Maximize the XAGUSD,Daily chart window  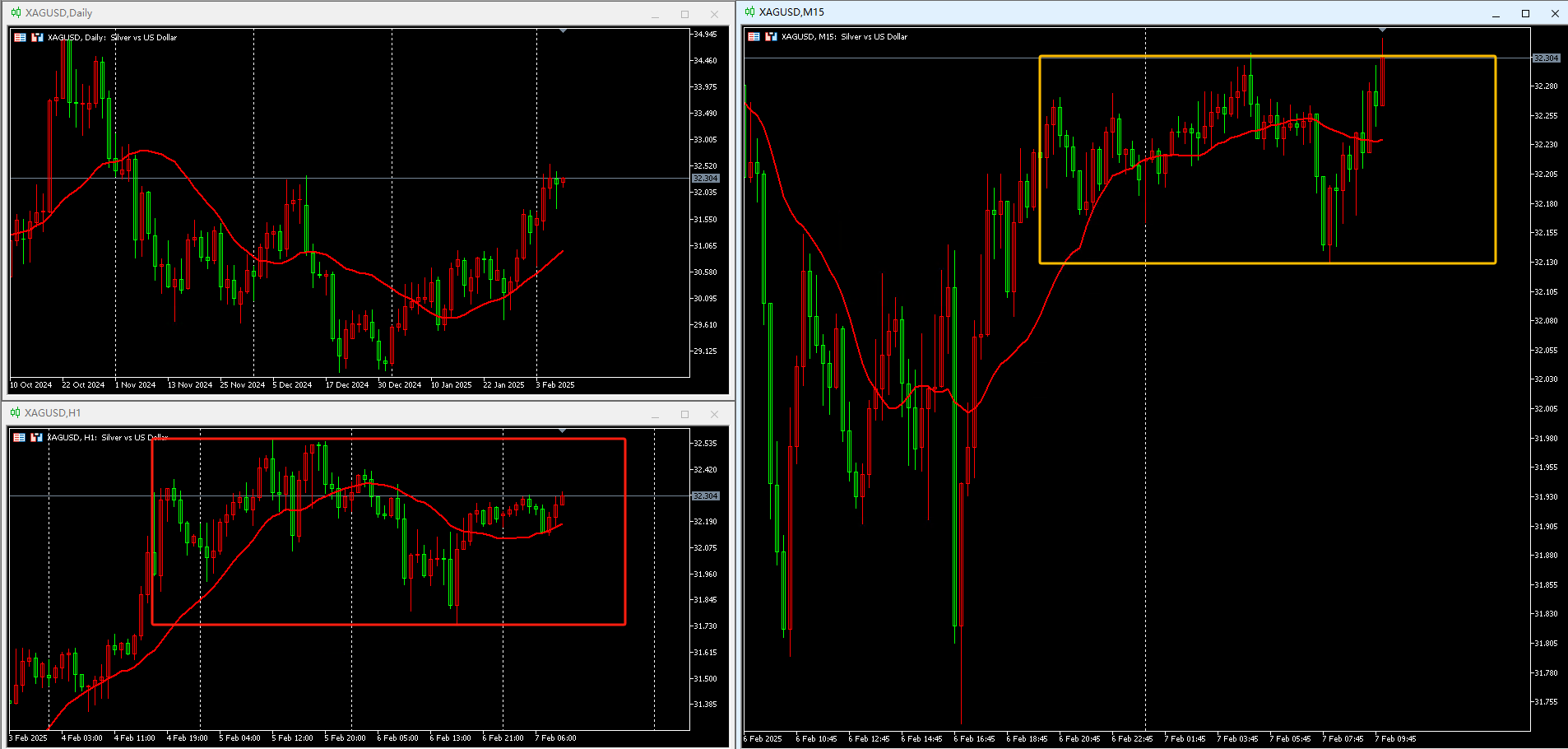[x=684, y=14]
